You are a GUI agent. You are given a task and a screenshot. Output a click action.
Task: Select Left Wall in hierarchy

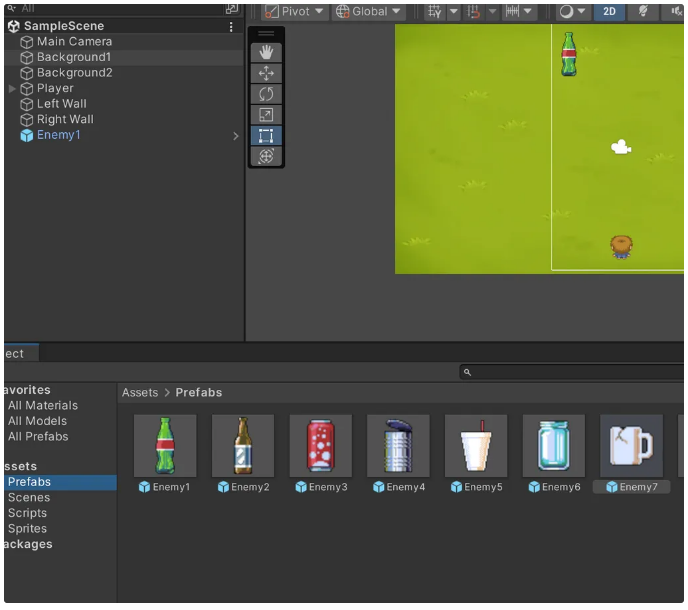pos(124,104)
